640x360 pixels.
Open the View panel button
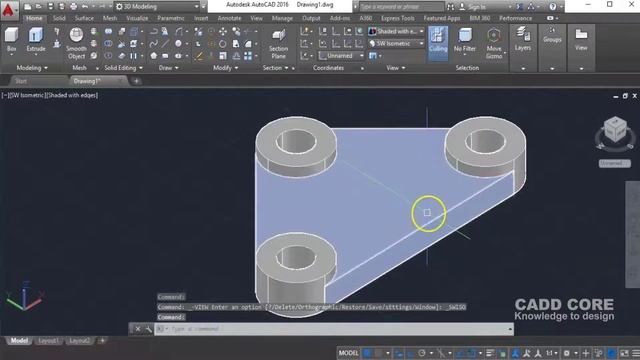tap(581, 39)
